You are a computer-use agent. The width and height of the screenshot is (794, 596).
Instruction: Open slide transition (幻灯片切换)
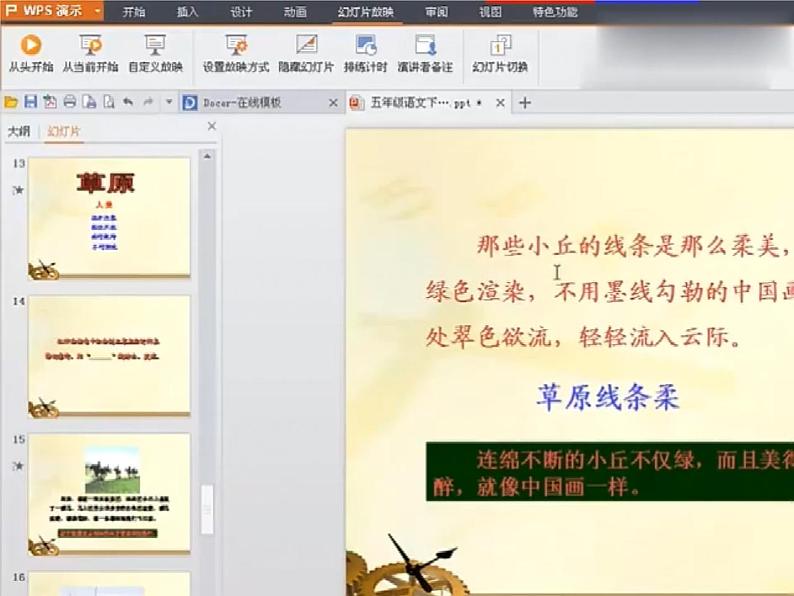tap(500, 53)
